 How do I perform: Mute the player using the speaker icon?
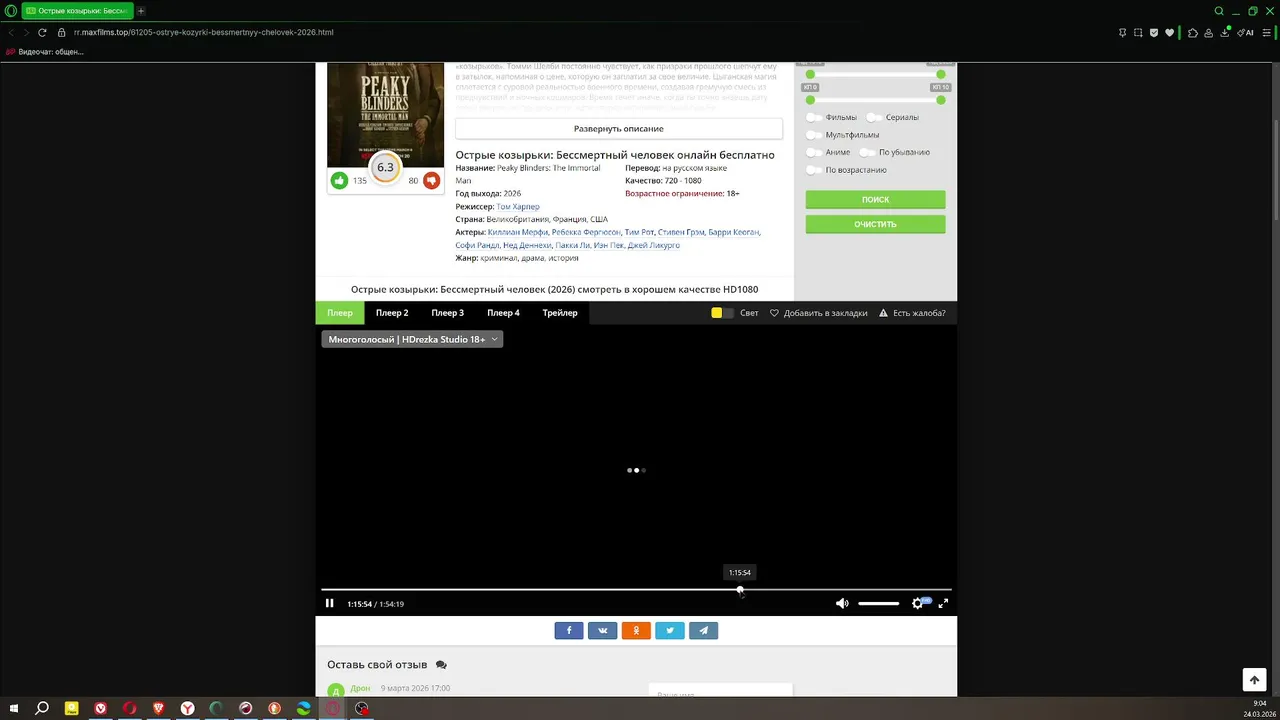842,603
